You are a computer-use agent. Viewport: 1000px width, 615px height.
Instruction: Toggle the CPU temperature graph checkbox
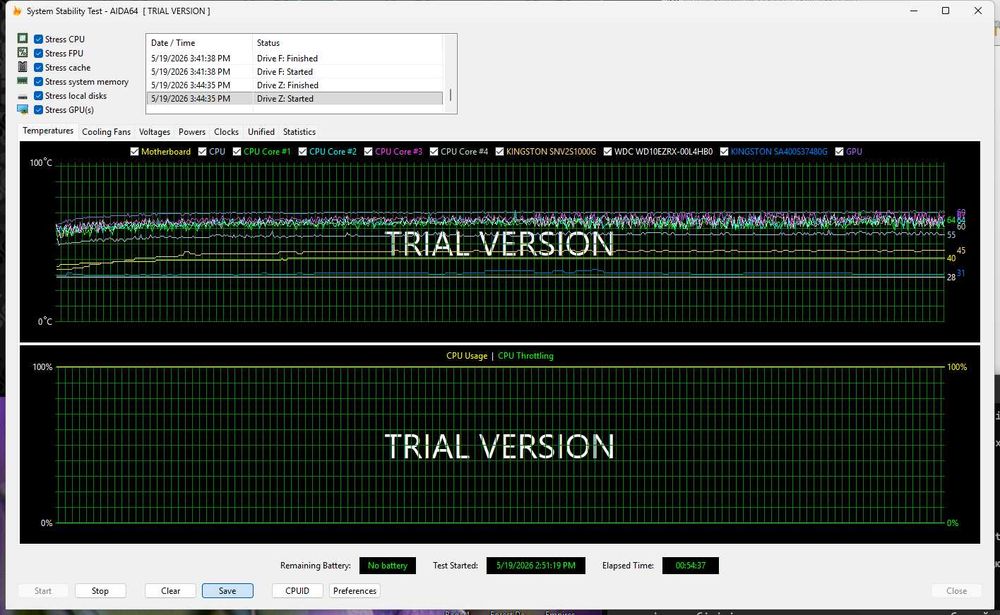(202, 151)
